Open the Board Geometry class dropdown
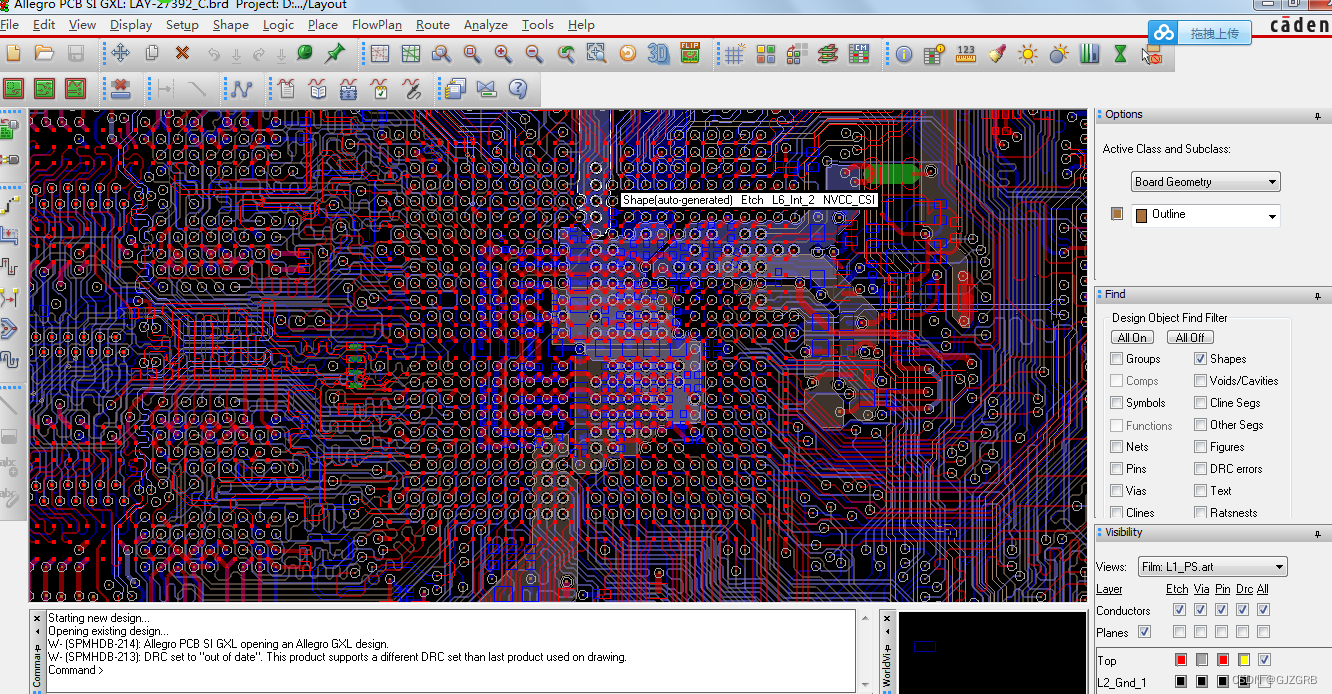This screenshot has width=1332, height=694. 1274,181
